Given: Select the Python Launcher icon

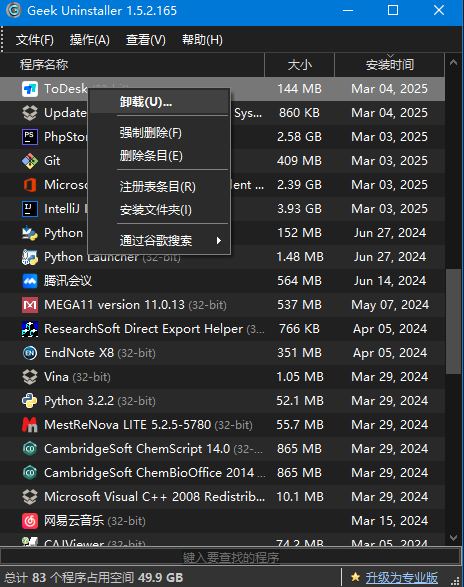Looking at the screenshot, I should pyautogui.click(x=30, y=257).
